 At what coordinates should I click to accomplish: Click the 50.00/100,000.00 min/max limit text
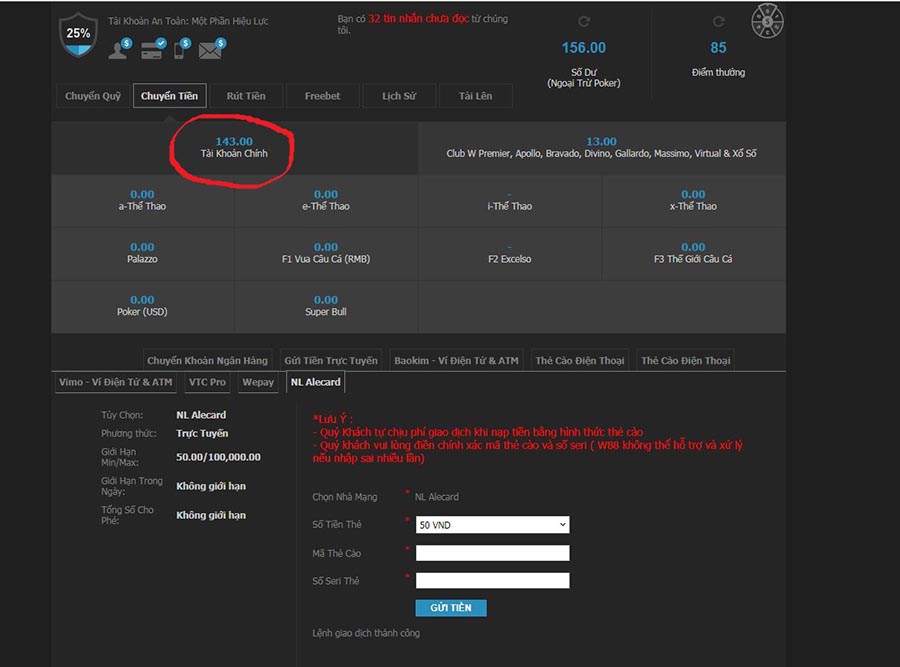(218, 457)
